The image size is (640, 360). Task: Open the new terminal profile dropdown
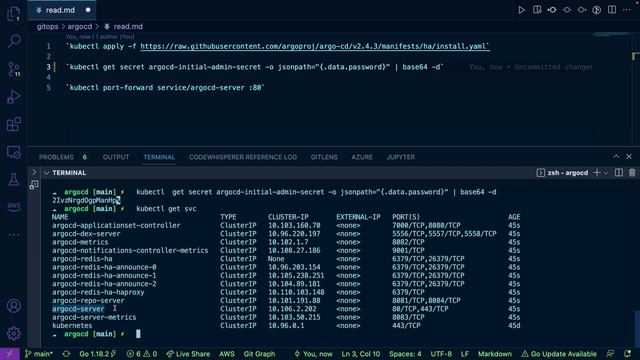[x=606, y=173]
